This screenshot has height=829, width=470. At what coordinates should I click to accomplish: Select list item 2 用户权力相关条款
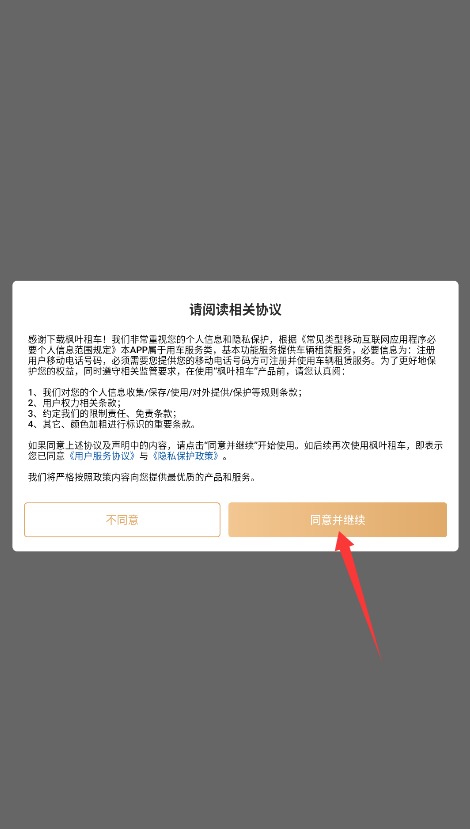[74, 403]
